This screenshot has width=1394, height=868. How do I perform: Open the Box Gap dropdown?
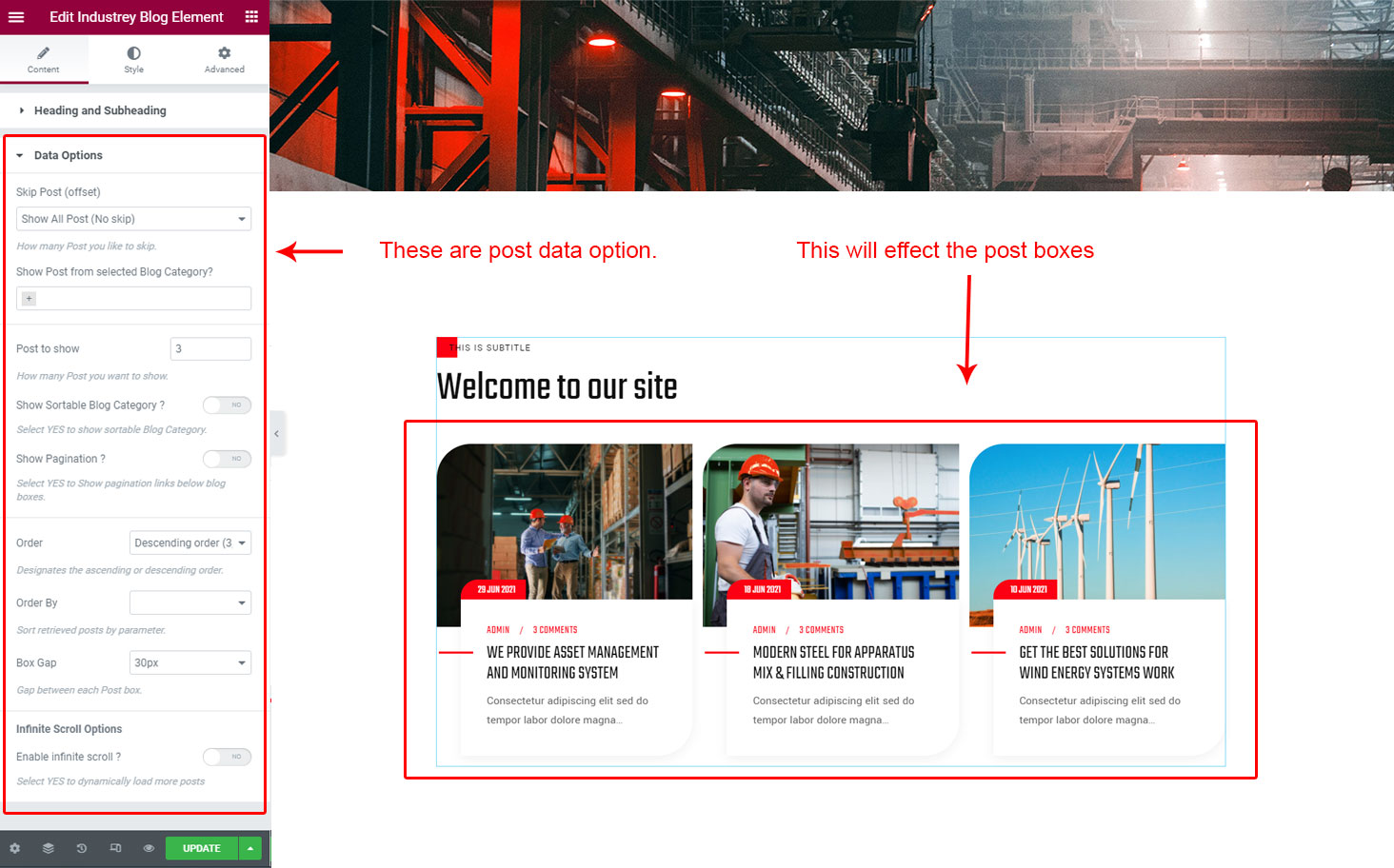tap(189, 662)
